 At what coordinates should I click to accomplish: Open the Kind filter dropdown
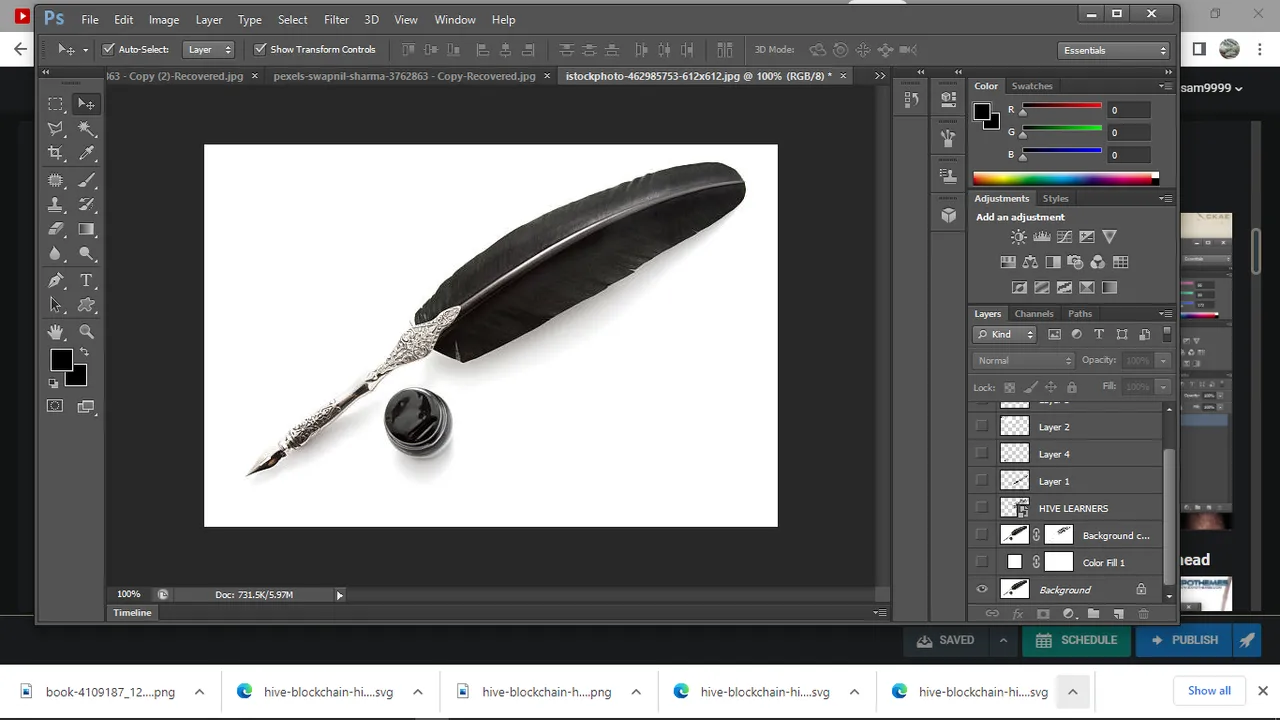click(1005, 334)
